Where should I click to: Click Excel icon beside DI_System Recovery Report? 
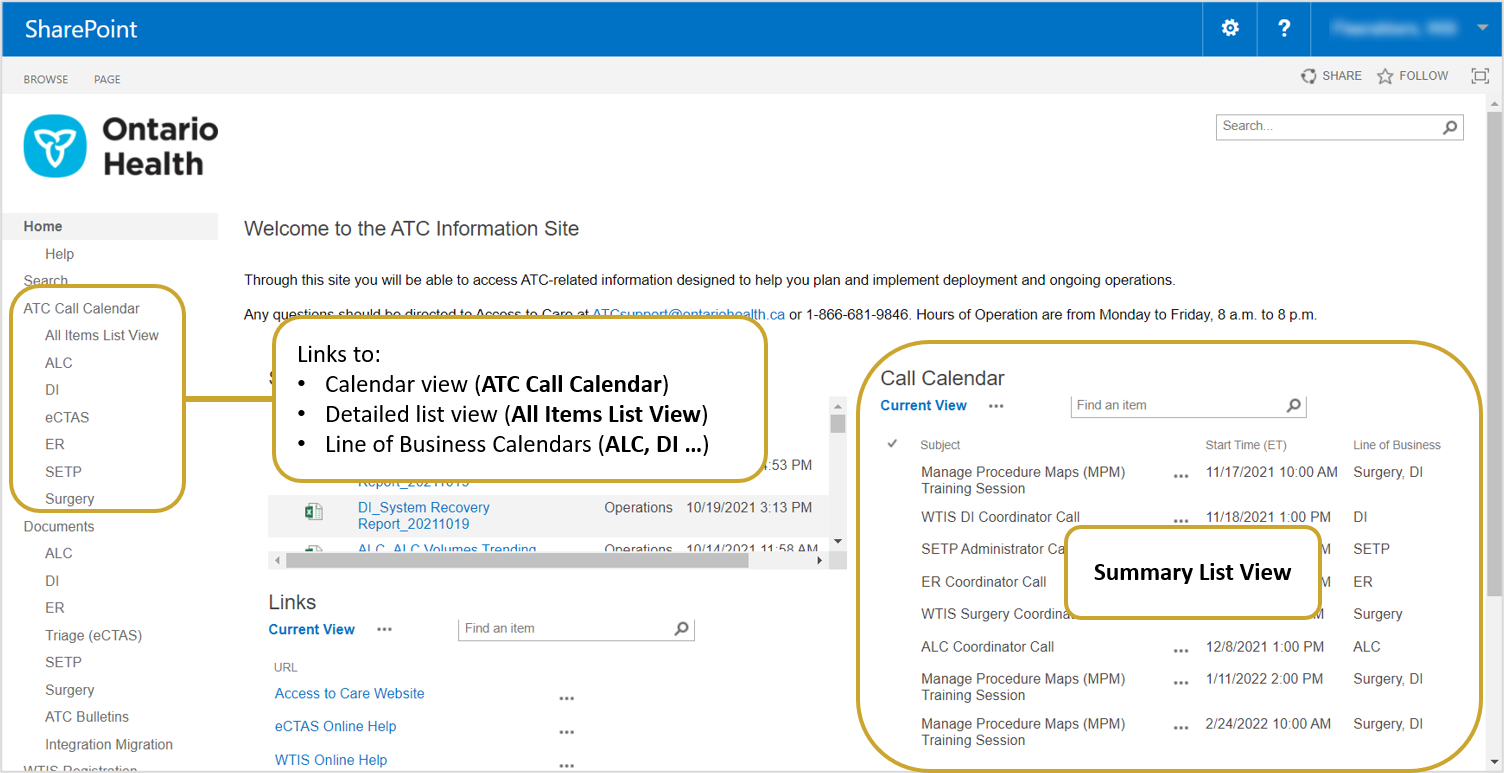314,512
